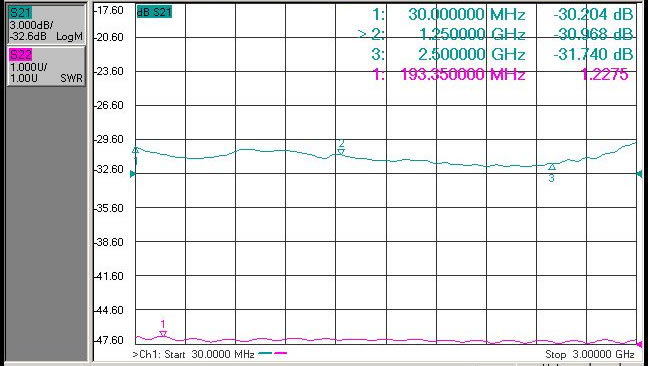Click the 'SWR' format label
Image resolution: width=648 pixels, height=366 pixels.
pyautogui.click(x=71, y=78)
